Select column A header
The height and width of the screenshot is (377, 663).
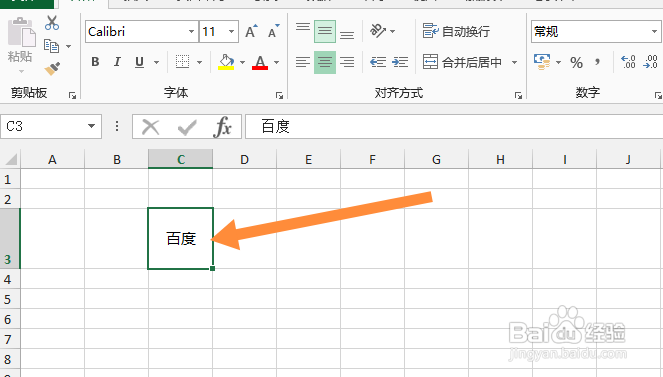(x=52, y=159)
